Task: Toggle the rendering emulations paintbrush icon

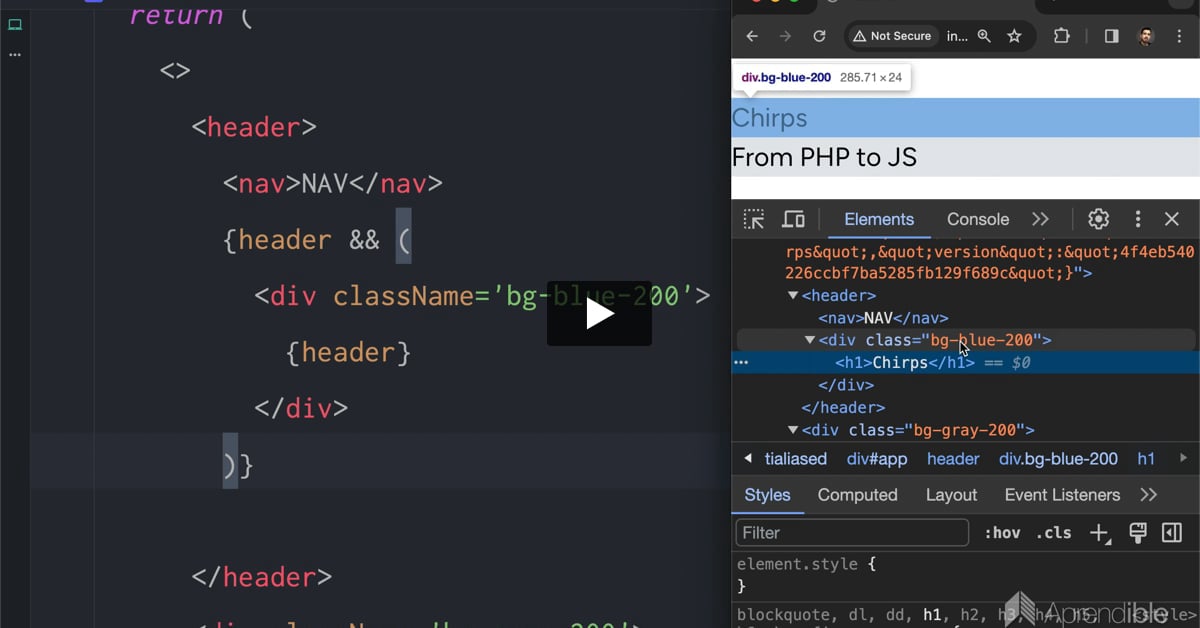Action: tap(1137, 533)
